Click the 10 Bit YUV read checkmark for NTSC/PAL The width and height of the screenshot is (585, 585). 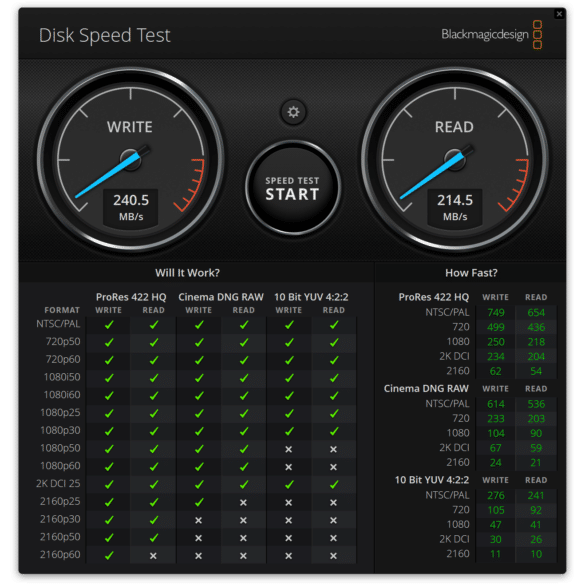point(334,325)
